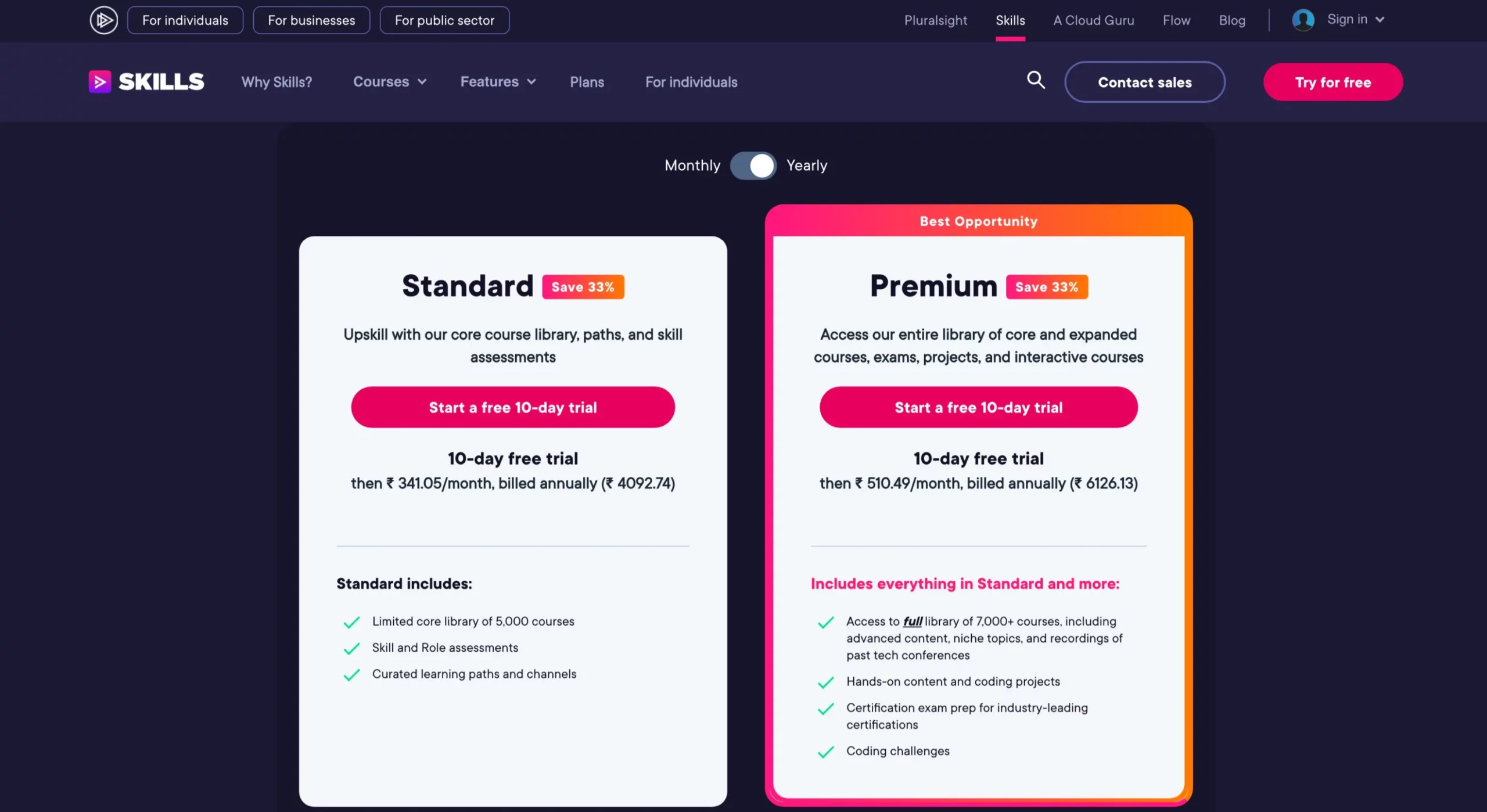Viewport: 1487px width, 812px height.
Task: Click Start a free 10-day trial Standard
Action: coord(512,407)
